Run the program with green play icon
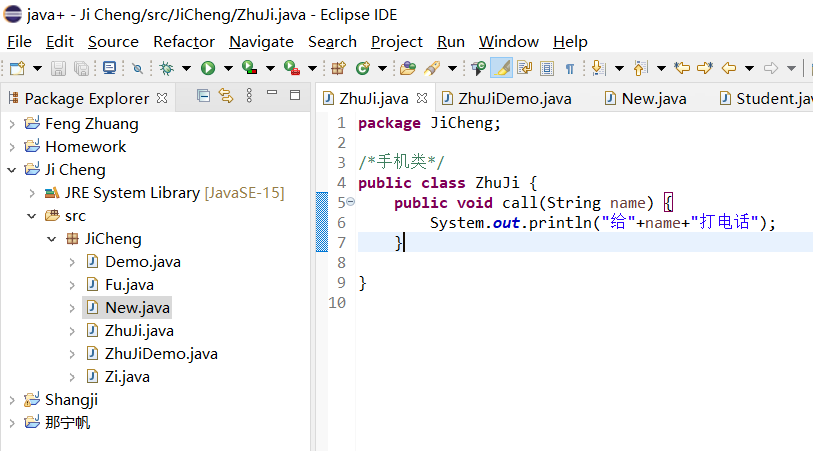The height and width of the screenshot is (451, 813). click(208, 68)
